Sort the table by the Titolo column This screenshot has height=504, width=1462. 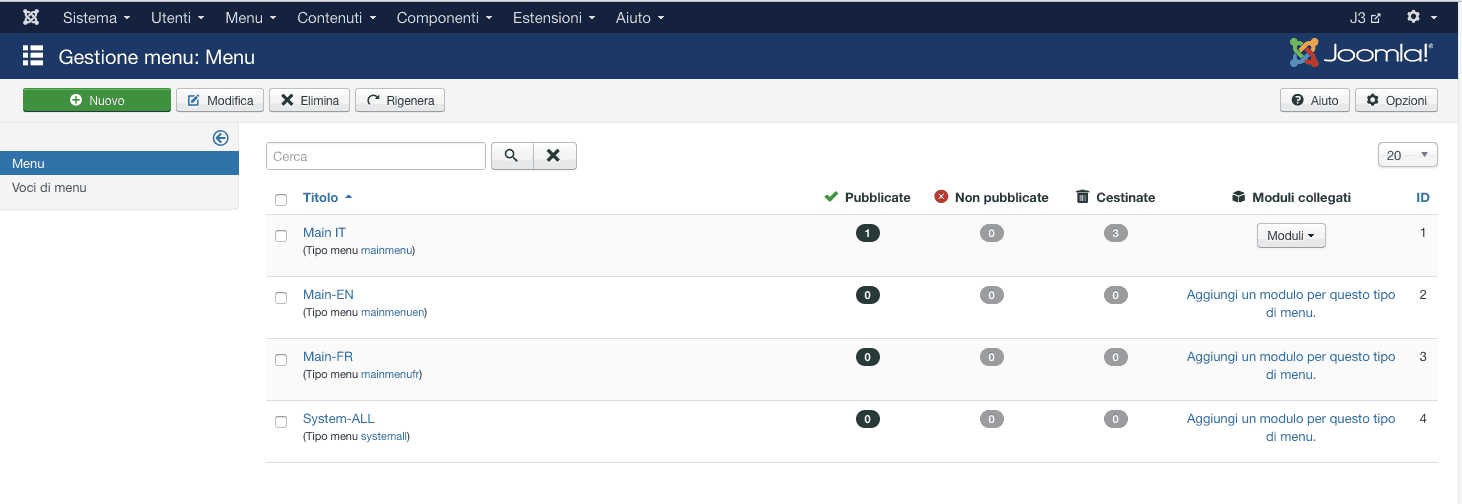click(321, 197)
